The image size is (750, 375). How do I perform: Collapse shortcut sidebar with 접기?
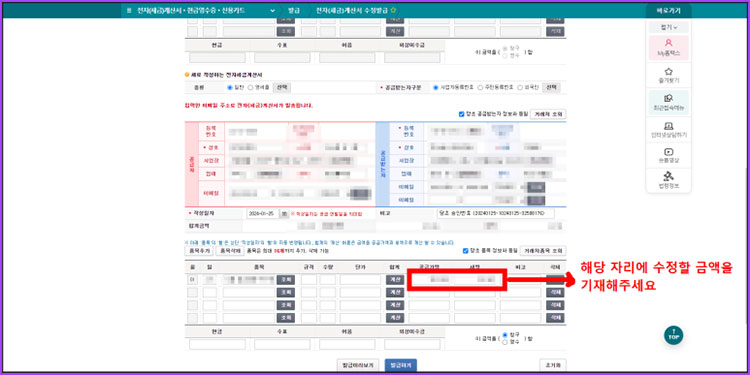point(668,27)
